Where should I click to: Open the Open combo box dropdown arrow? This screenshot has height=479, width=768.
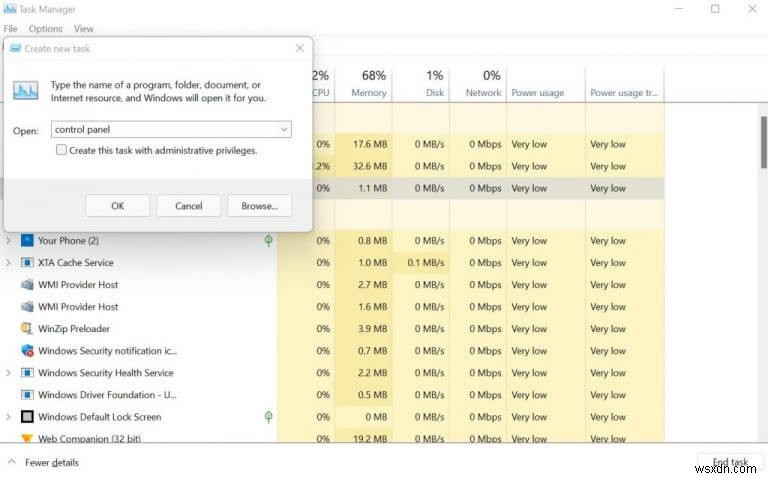[284, 130]
